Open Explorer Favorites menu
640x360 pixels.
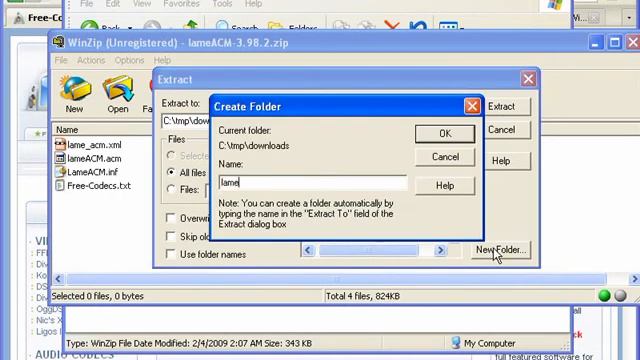pyautogui.click(x=181, y=4)
